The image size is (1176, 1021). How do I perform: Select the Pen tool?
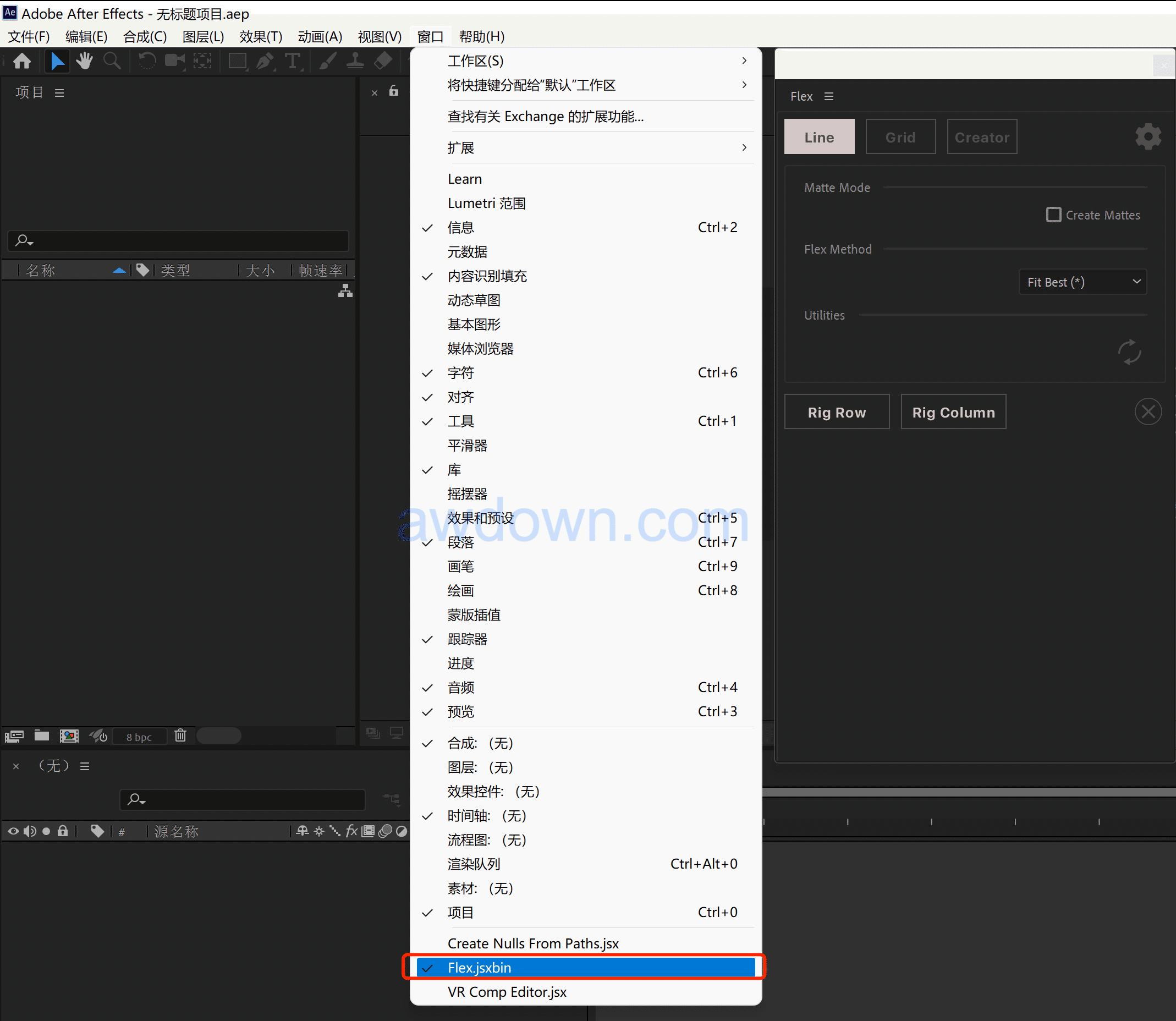265,61
